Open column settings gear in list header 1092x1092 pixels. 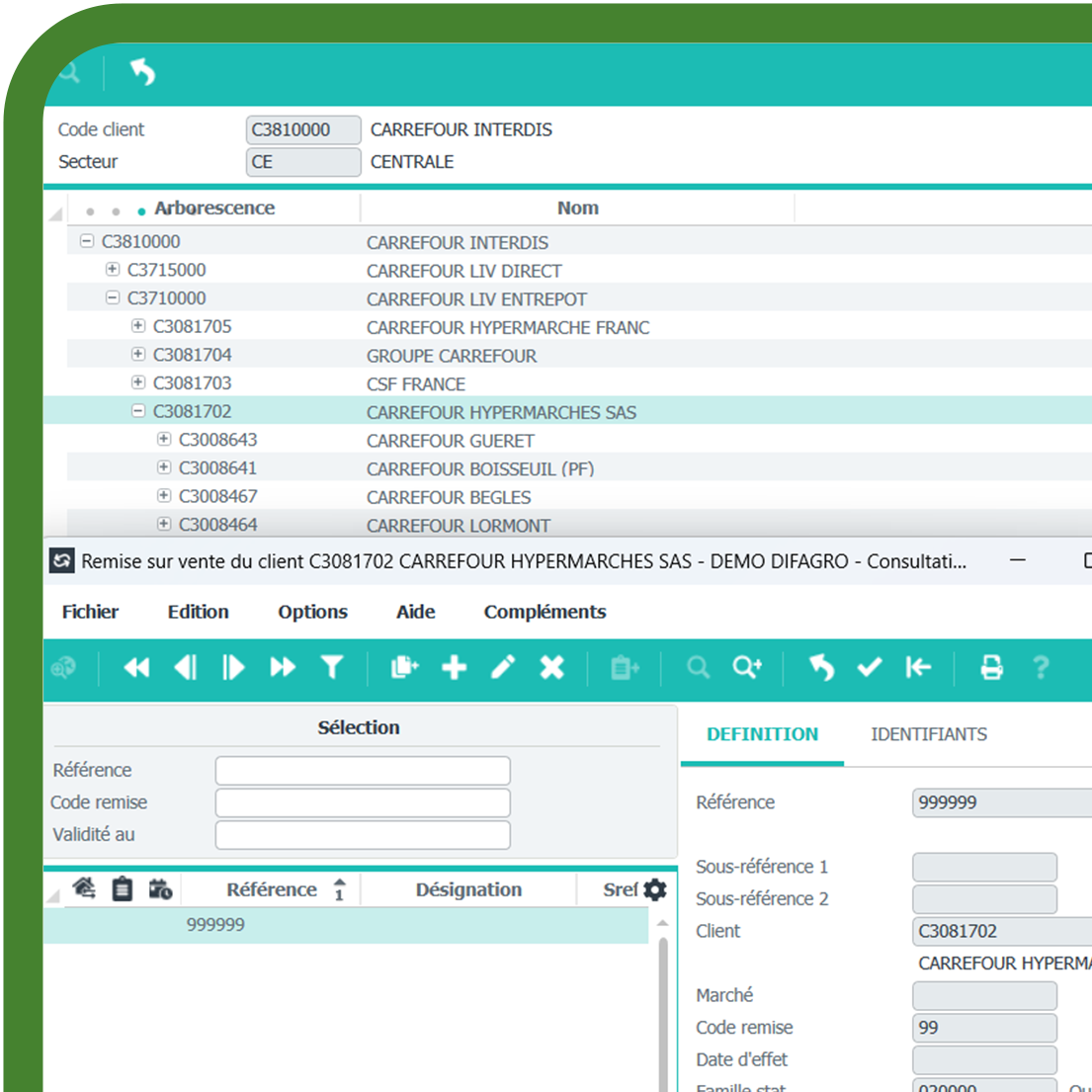pos(654,889)
